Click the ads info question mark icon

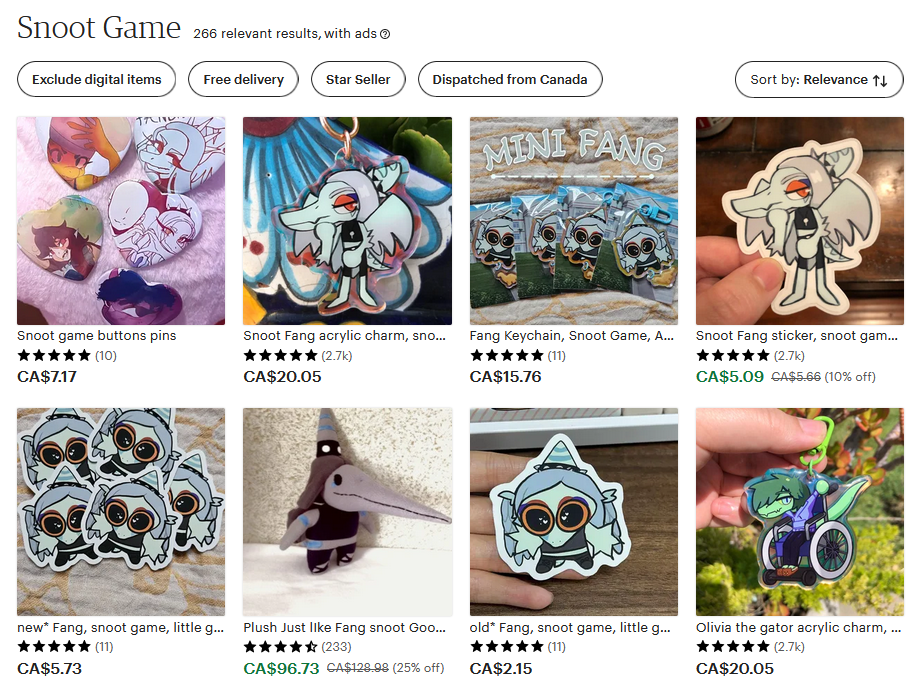click(385, 34)
